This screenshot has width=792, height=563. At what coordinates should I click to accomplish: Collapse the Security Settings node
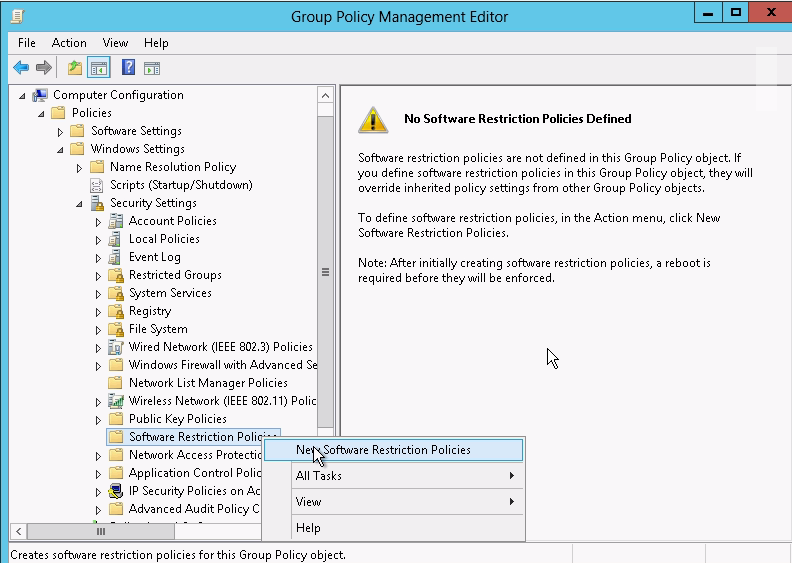coord(79,204)
